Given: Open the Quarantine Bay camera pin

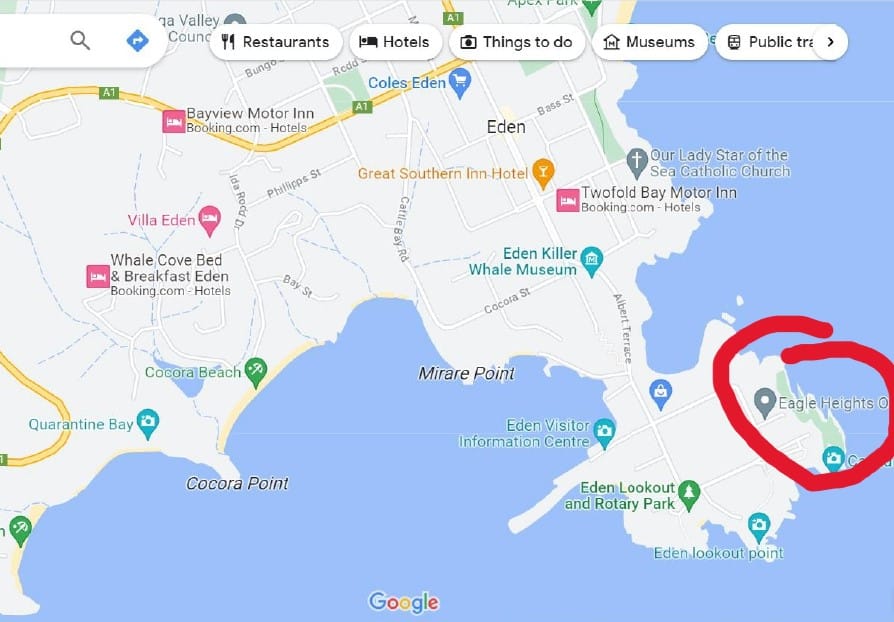Looking at the screenshot, I should [148, 424].
